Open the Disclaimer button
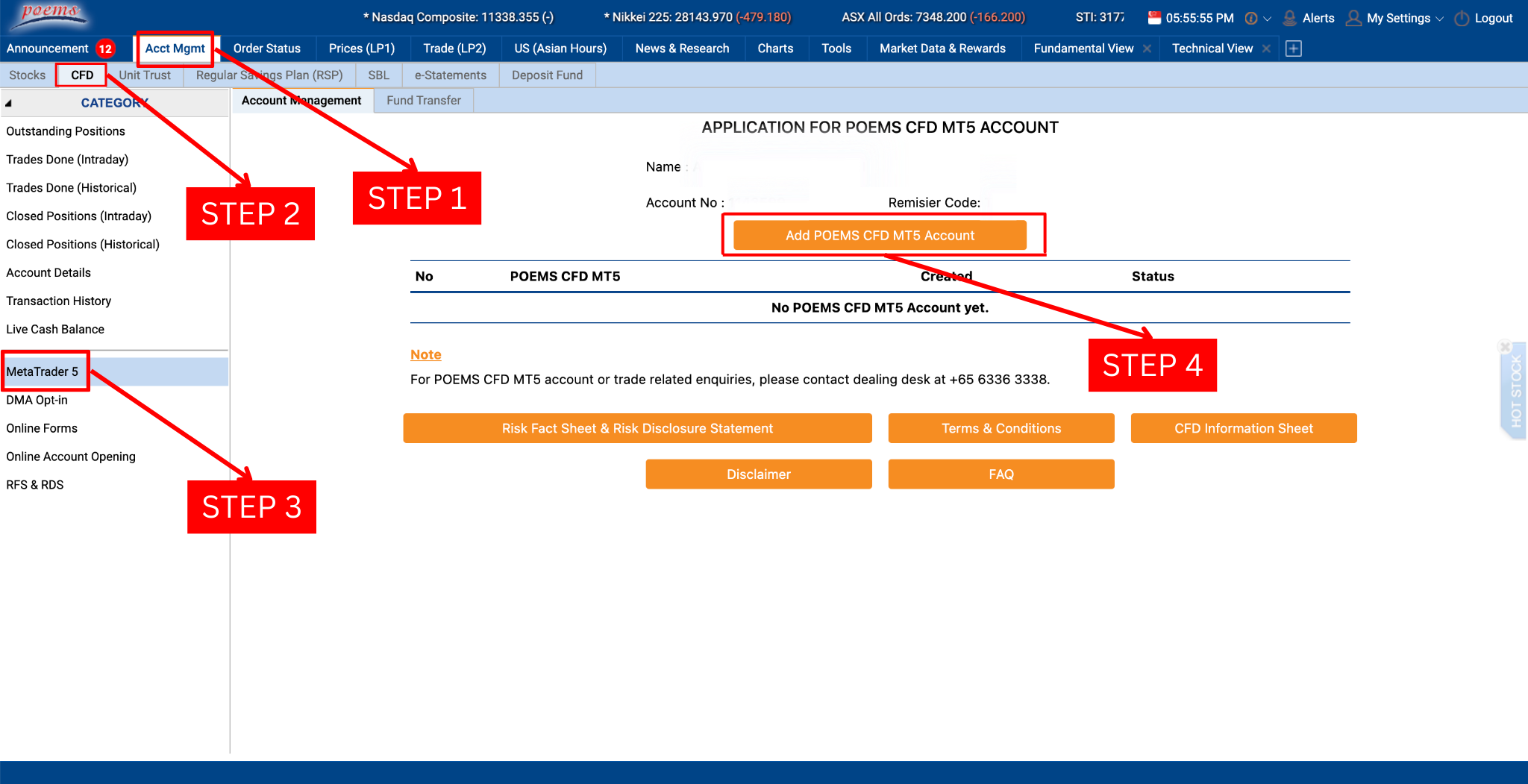The height and width of the screenshot is (784, 1528). [x=759, y=474]
